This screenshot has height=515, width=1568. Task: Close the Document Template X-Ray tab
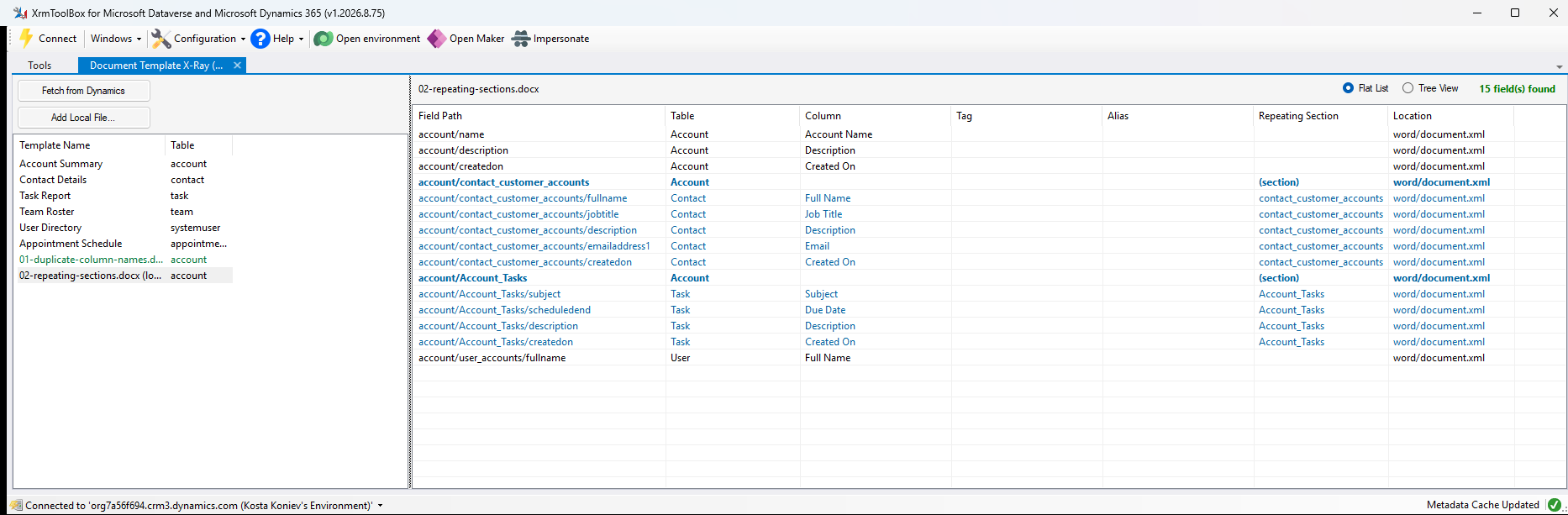[x=237, y=66]
